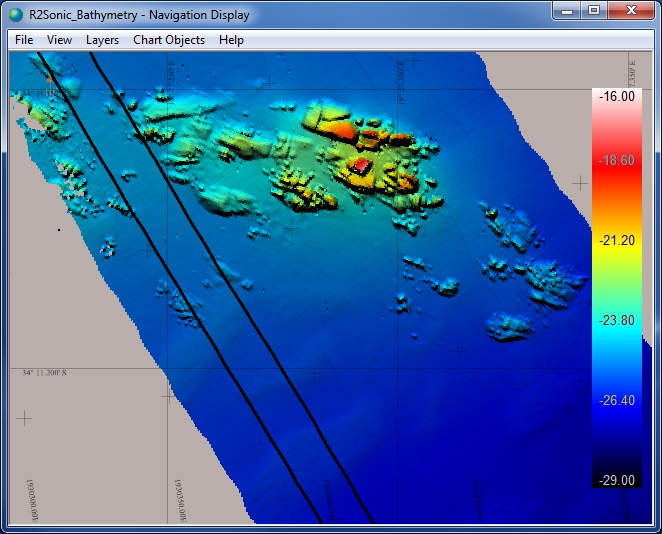Click the globe application icon in title bar
662x534 pixels.
click(x=16, y=15)
